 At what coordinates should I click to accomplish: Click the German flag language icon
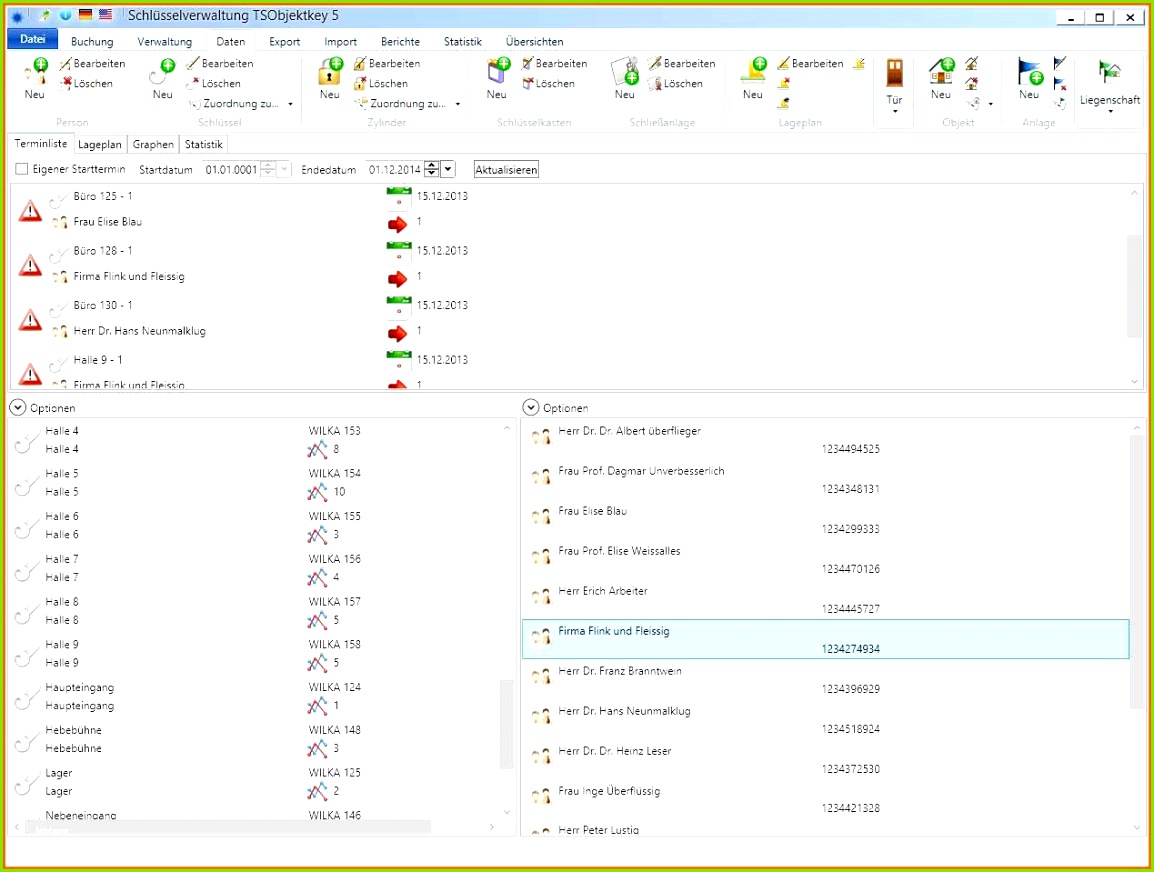[86, 15]
